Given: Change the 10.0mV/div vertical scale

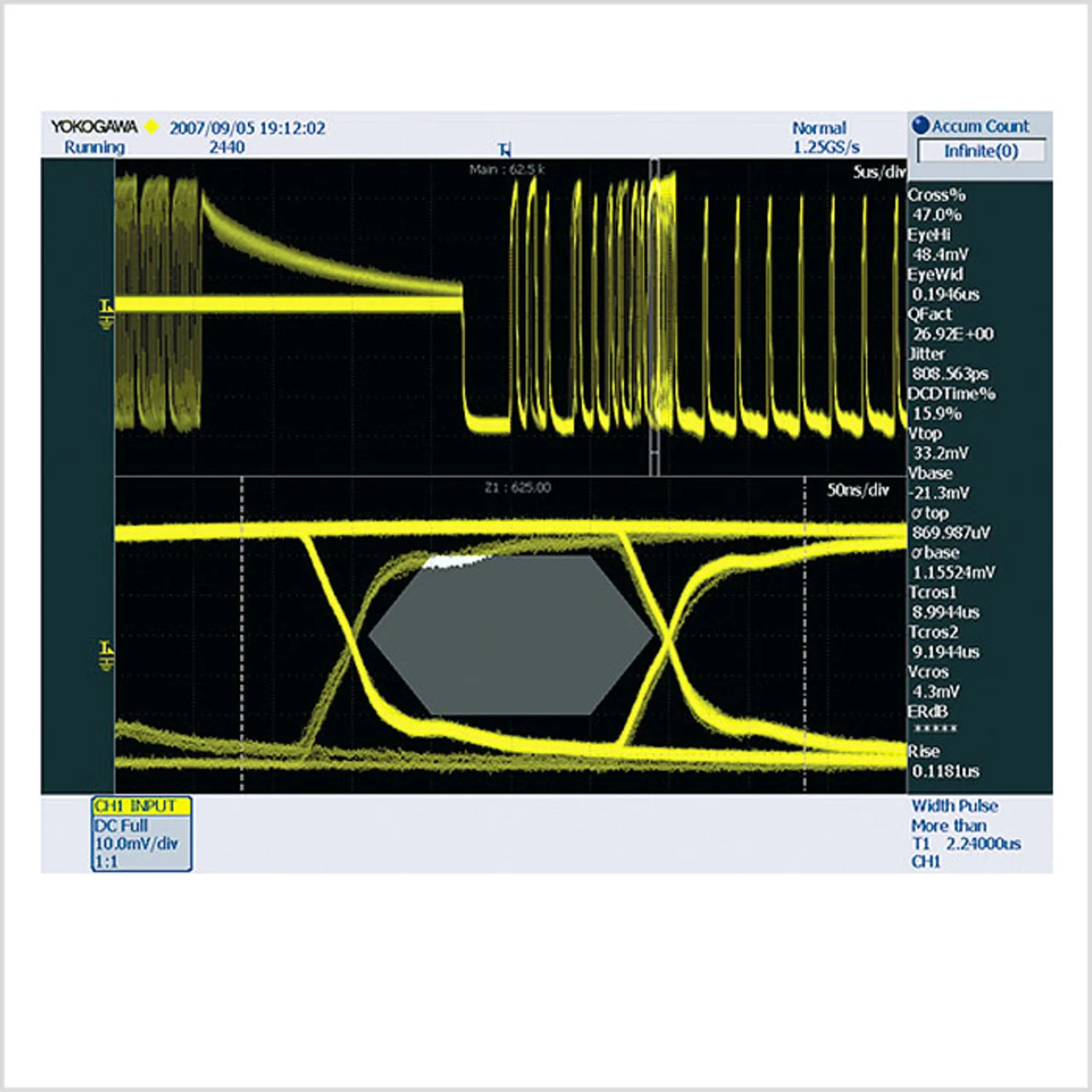Looking at the screenshot, I should (136, 844).
